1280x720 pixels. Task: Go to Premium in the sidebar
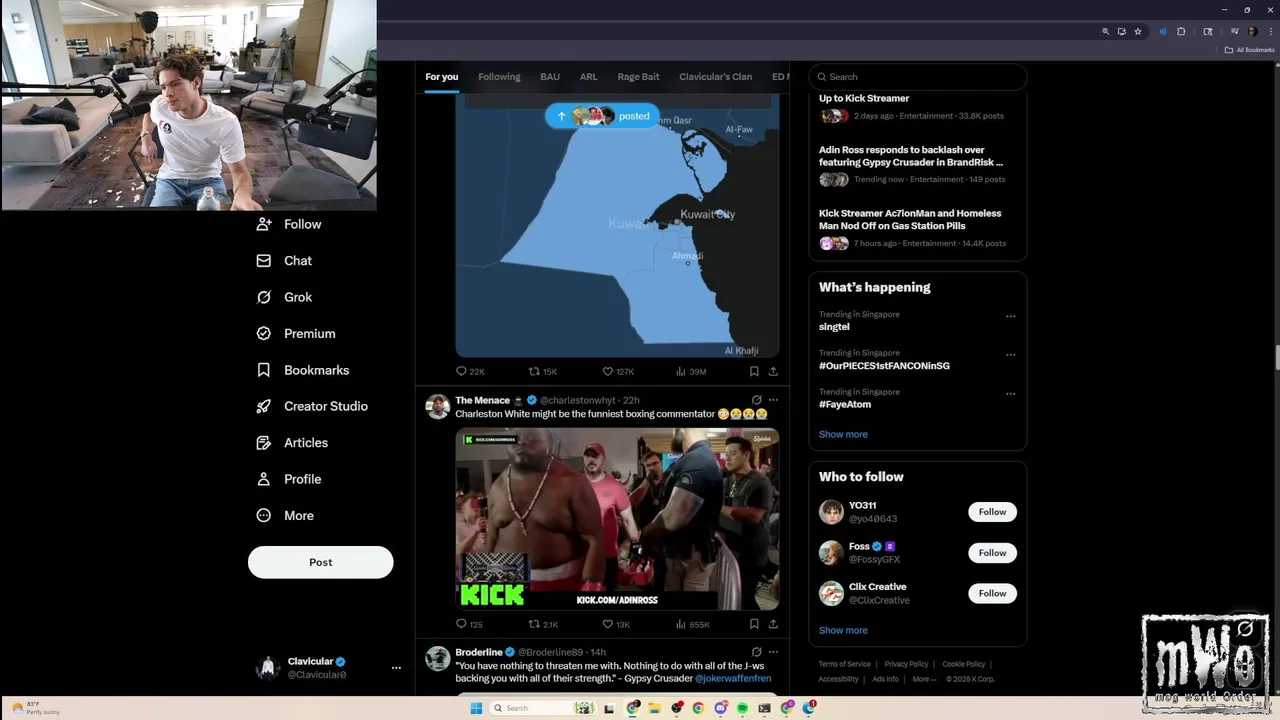pos(295,334)
